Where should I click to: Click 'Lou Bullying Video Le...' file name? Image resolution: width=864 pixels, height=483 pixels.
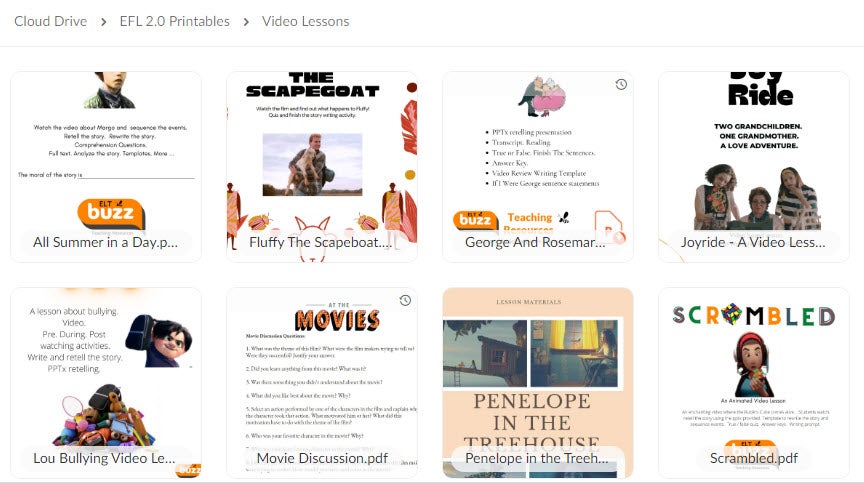[x=104, y=458]
